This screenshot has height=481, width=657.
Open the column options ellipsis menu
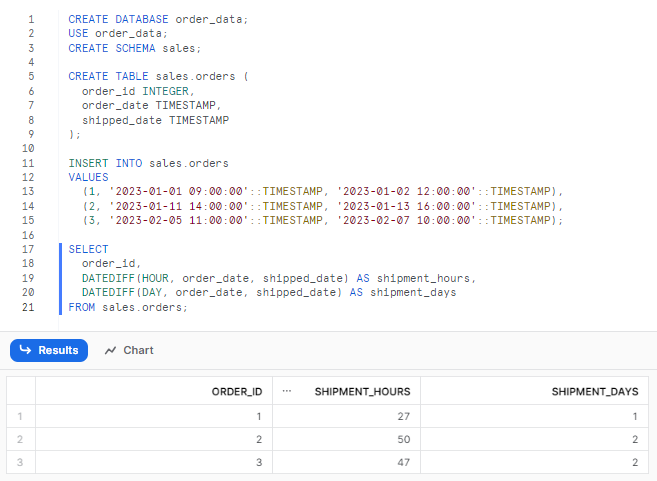(x=287, y=391)
